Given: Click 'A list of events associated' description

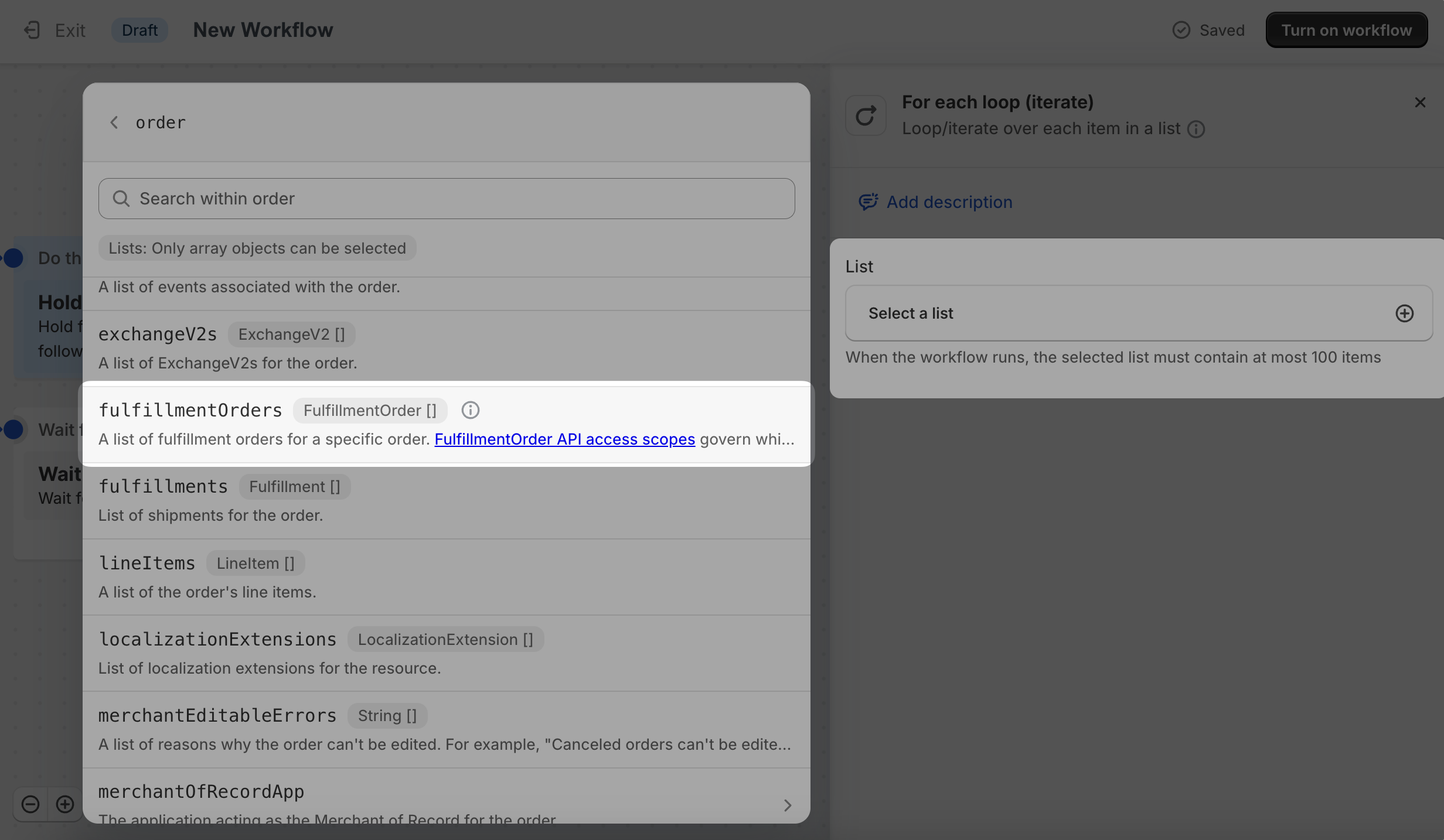Looking at the screenshot, I should 249,287.
